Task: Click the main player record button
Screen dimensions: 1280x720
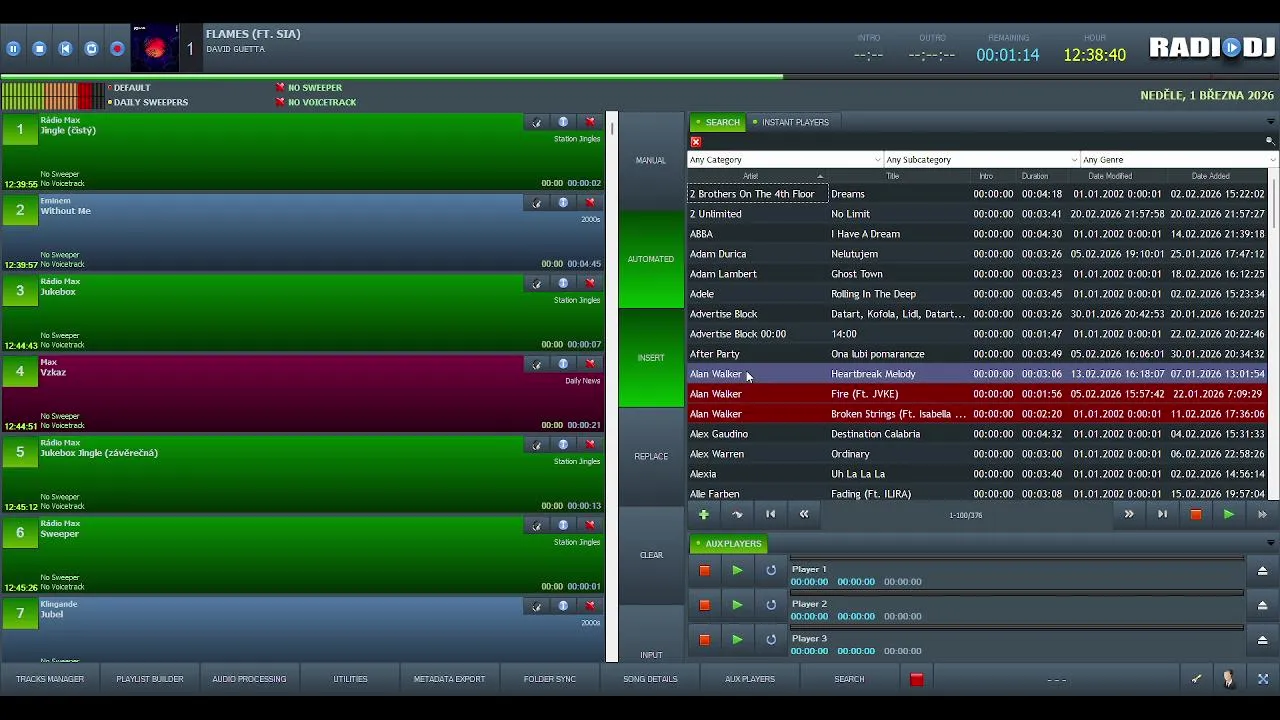Action: pyautogui.click(x=117, y=48)
